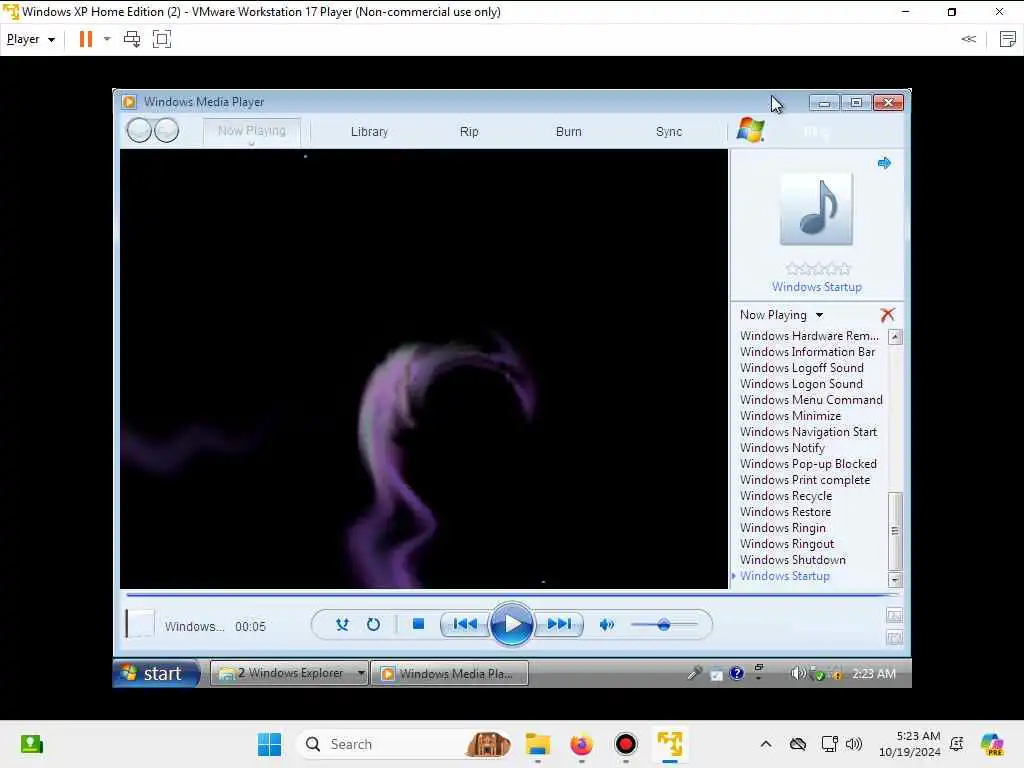This screenshot has height=768, width=1024.
Task: Select Windows Startup in playlist
Action: (785, 576)
